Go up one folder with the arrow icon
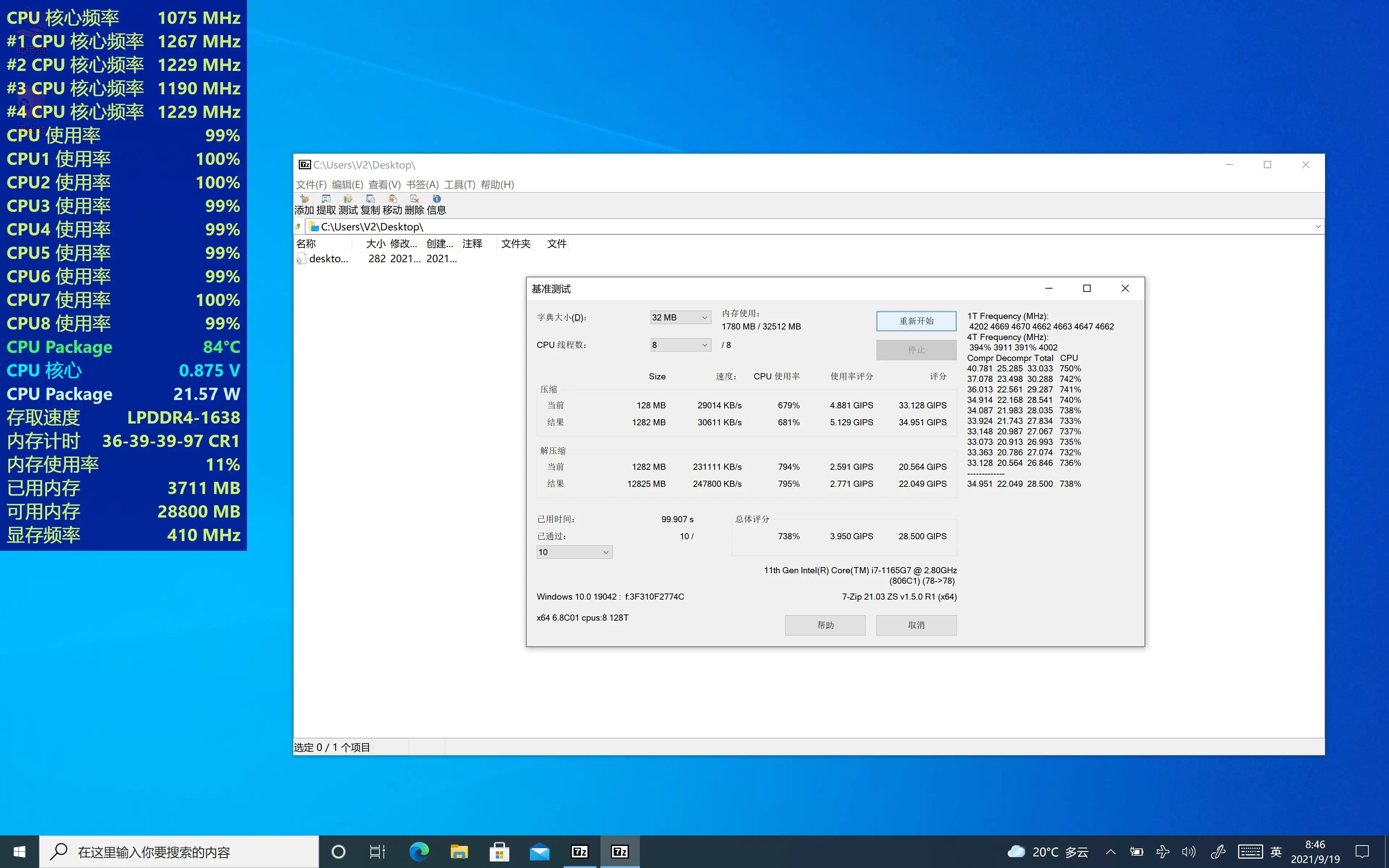1389x868 pixels. click(x=298, y=227)
